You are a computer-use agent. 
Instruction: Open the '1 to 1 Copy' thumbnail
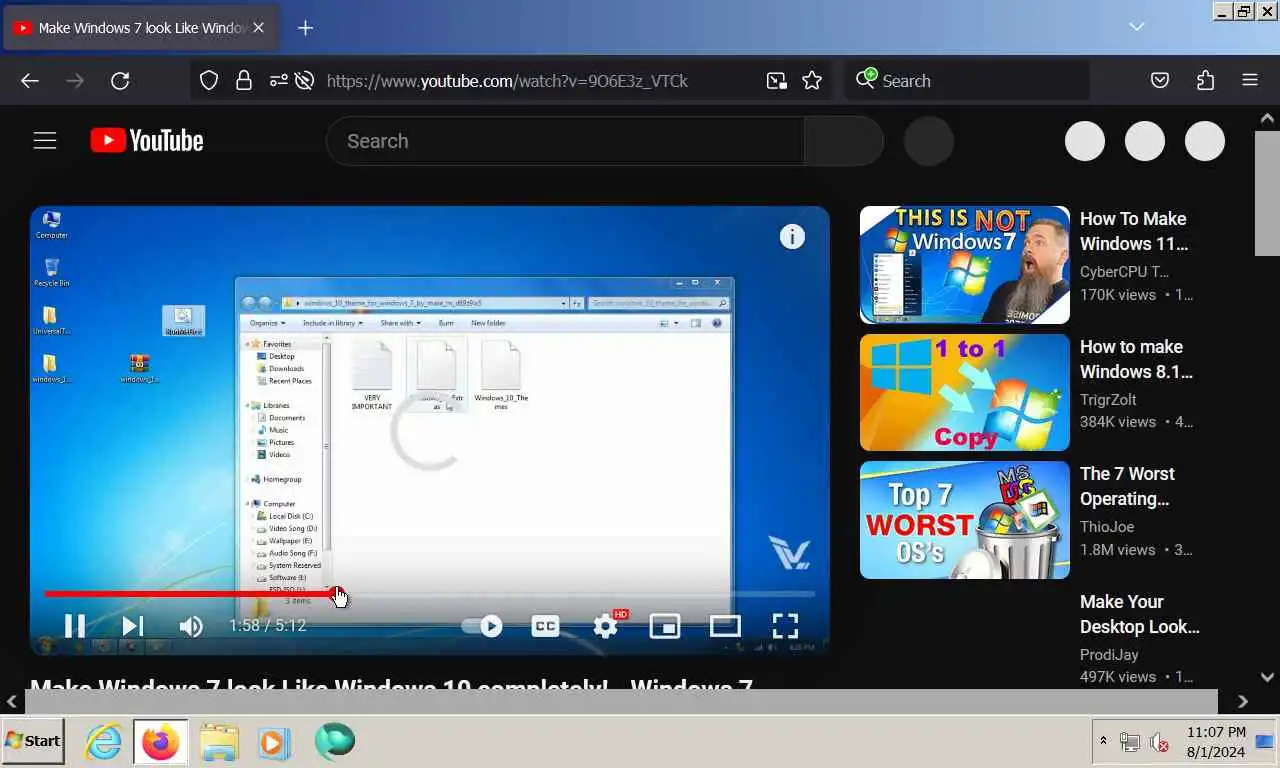965,392
